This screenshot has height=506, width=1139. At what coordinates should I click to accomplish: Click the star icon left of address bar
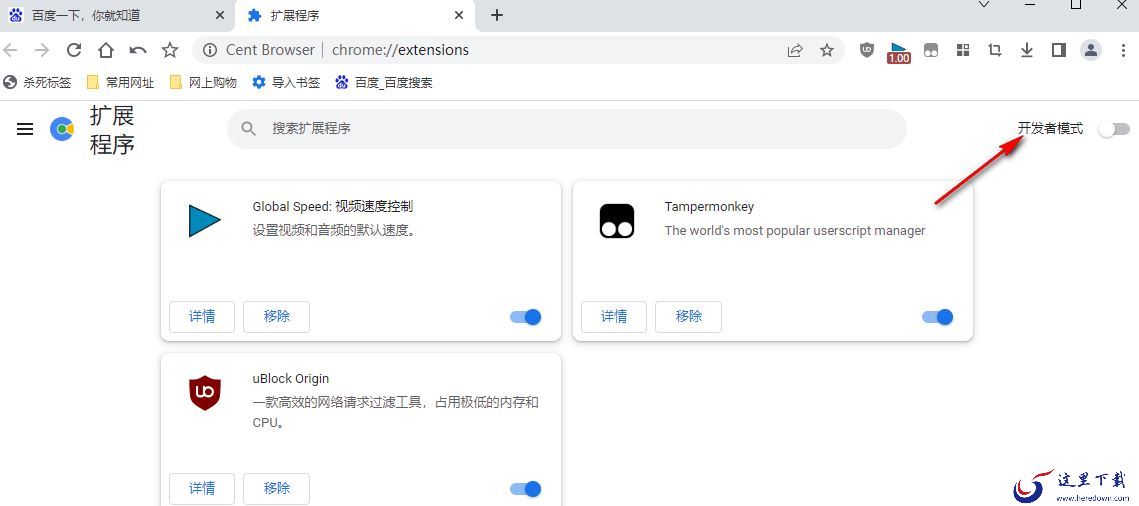(170, 50)
